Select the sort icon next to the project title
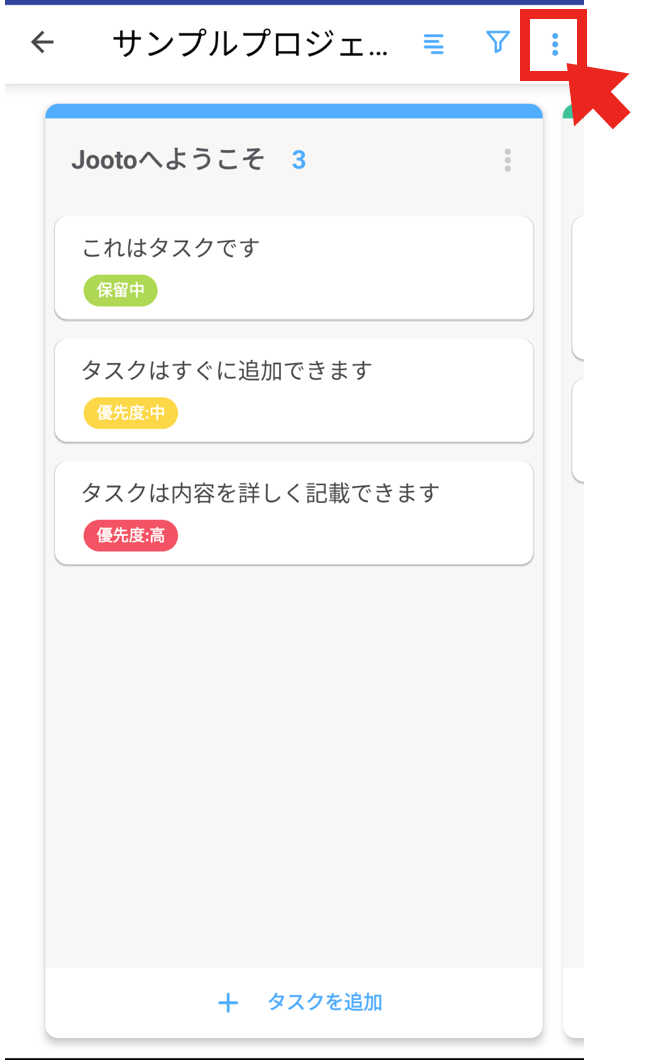The height and width of the screenshot is (1060, 652). 434,44
